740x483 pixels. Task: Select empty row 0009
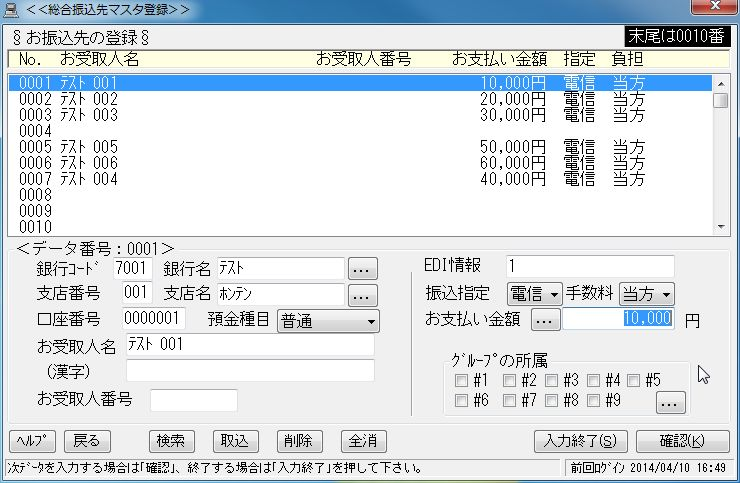click(x=360, y=212)
